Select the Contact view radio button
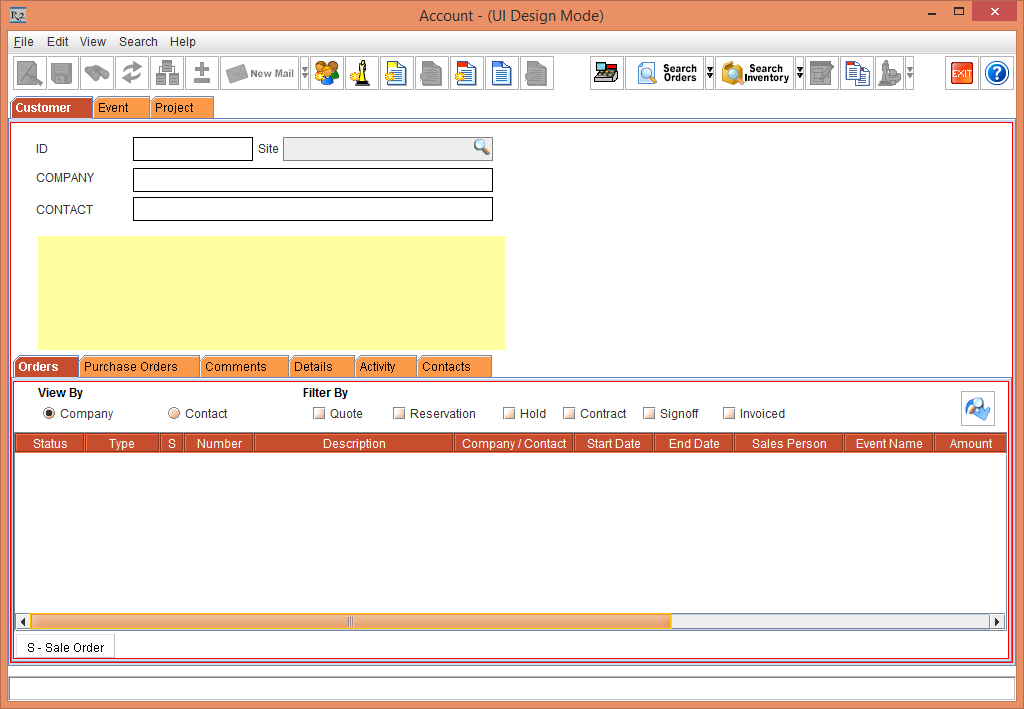Image resolution: width=1024 pixels, height=709 pixels. click(172, 413)
